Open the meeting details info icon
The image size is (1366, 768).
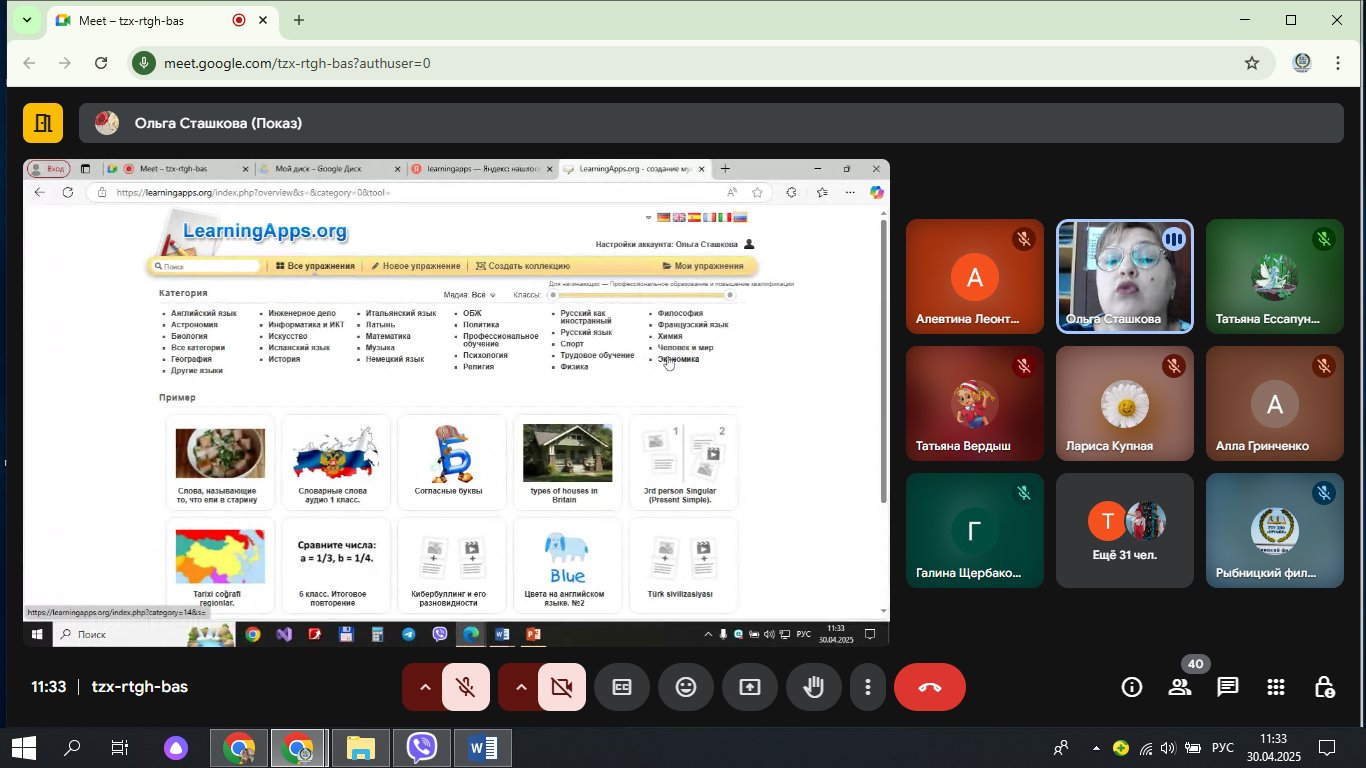(1132, 687)
